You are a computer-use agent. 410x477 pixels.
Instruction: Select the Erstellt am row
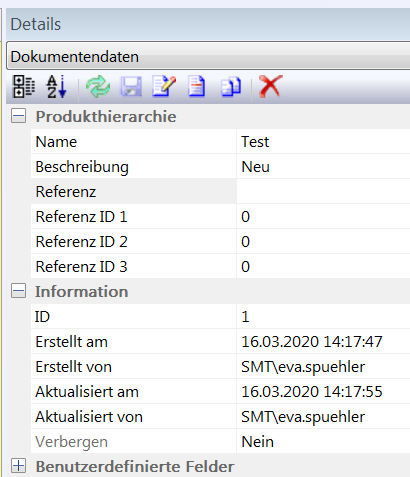click(220, 342)
